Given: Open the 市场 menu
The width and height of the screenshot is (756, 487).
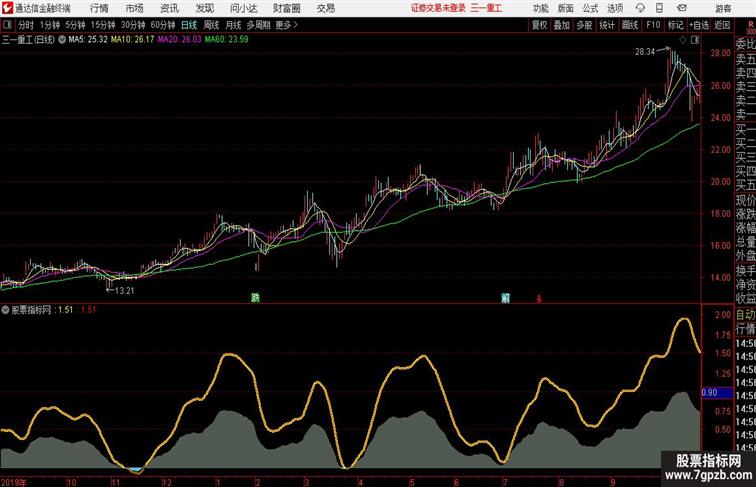Looking at the screenshot, I should (x=135, y=8).
